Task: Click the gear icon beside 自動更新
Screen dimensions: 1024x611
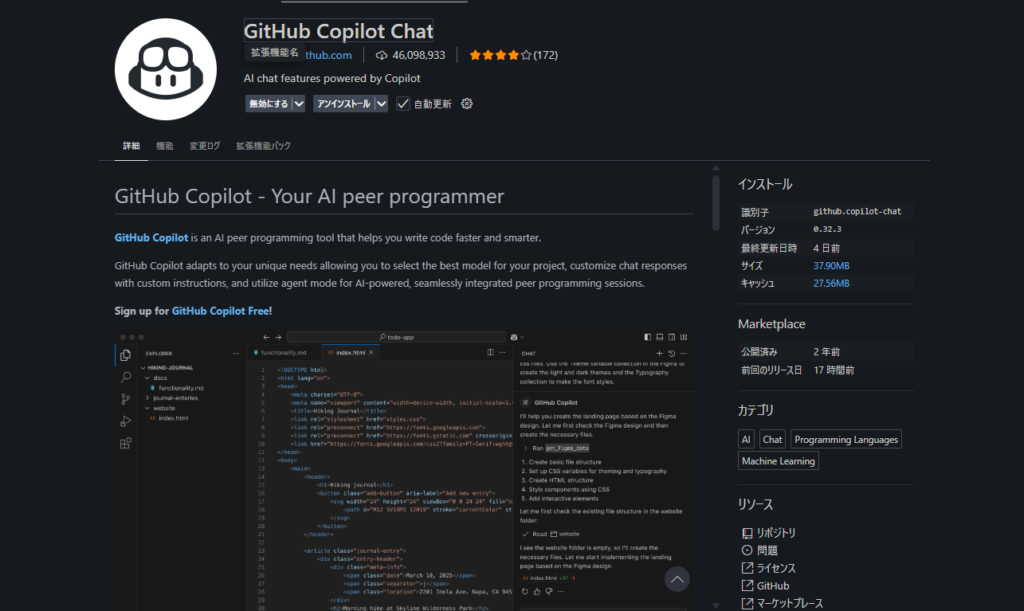Action: coord(466,103)
